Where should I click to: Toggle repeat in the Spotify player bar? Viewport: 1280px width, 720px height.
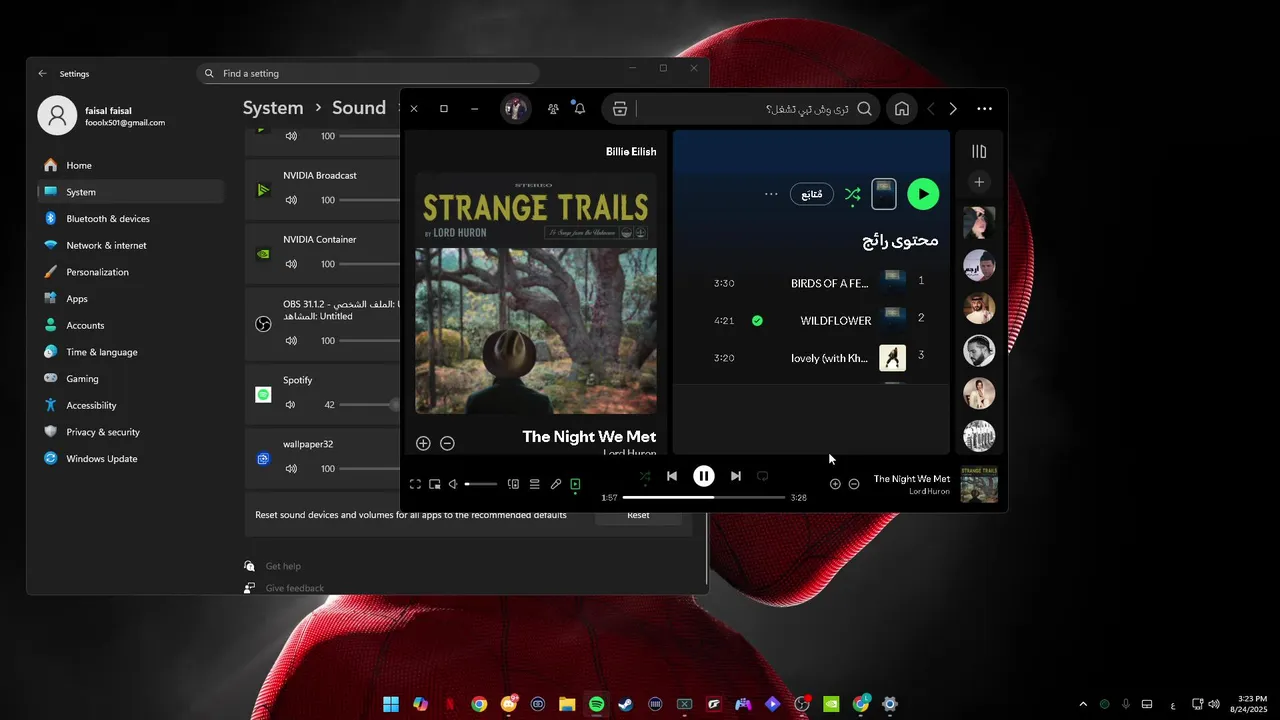[x=762, y=476]
